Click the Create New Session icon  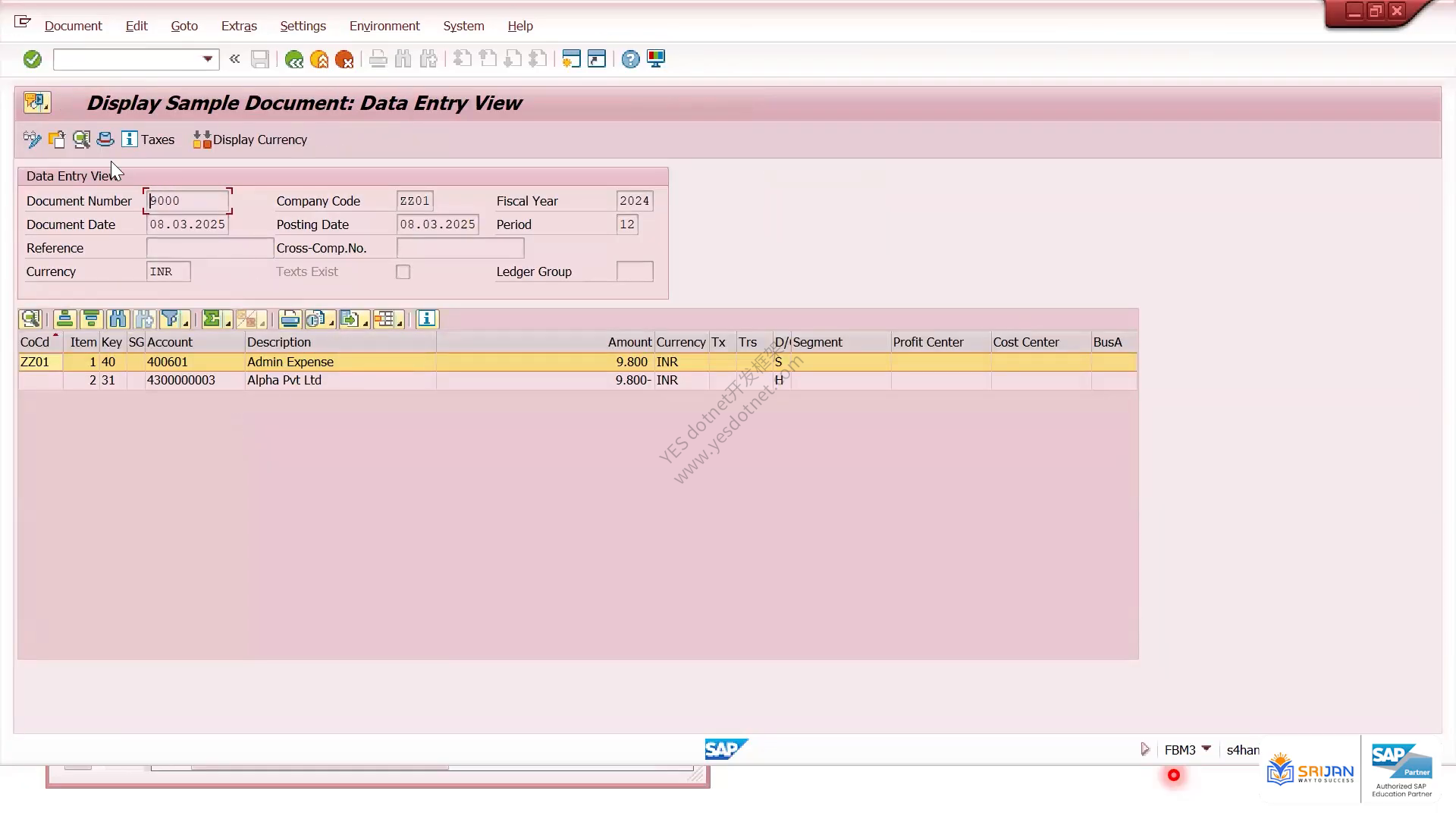click(571, 59)
